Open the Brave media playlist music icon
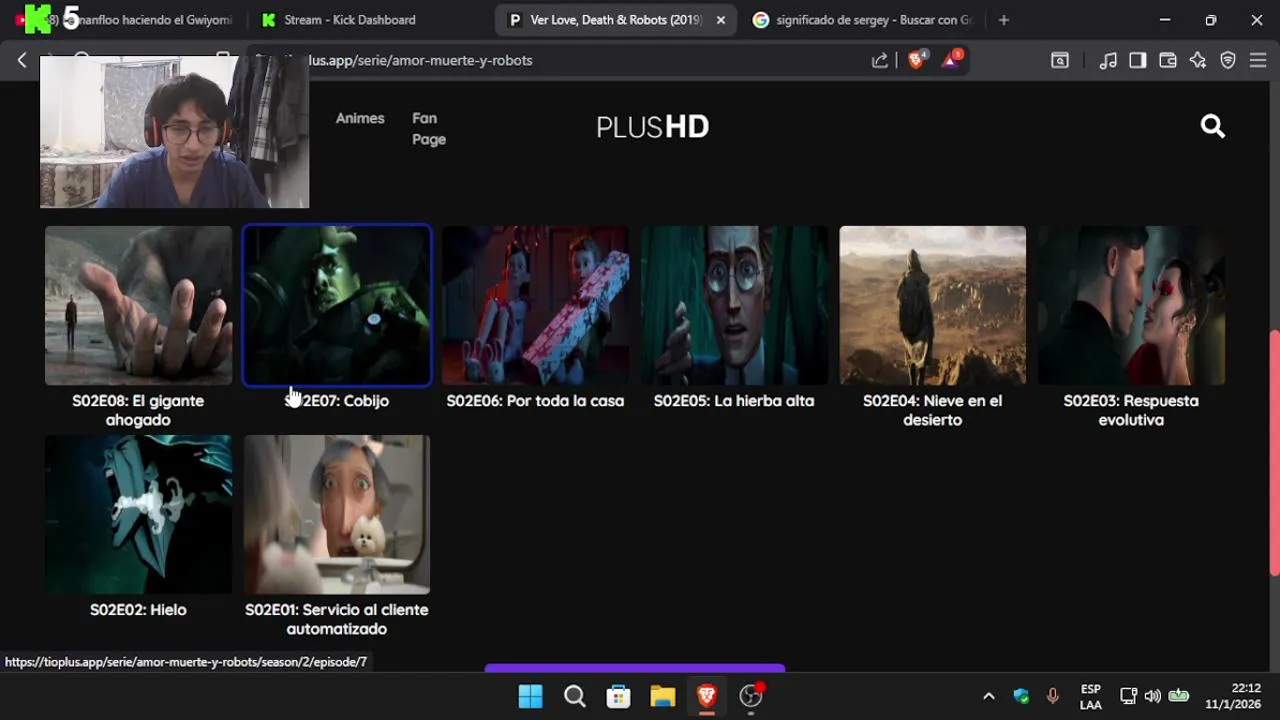The image size is (1280, 720). coord(1108,60)
